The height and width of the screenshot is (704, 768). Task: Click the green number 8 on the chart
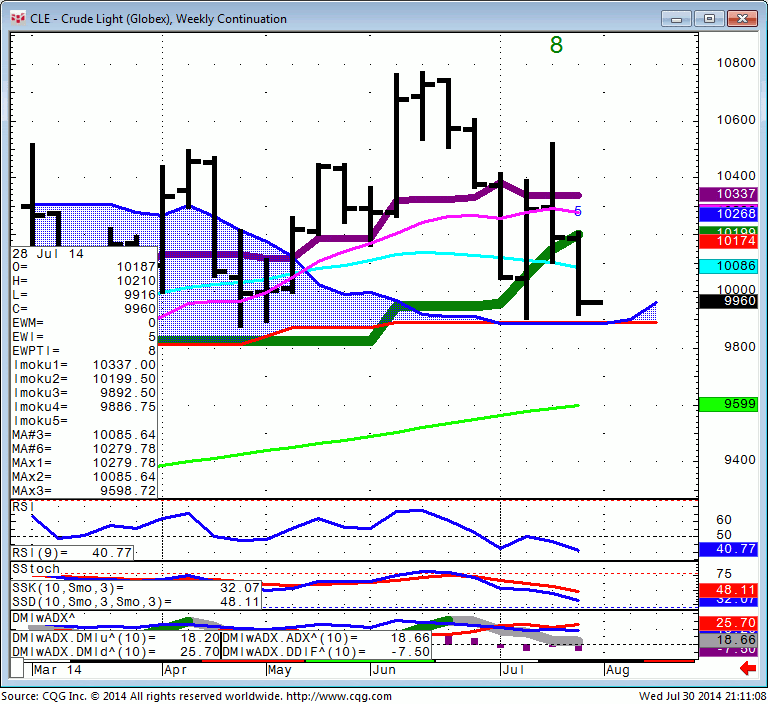556,45
